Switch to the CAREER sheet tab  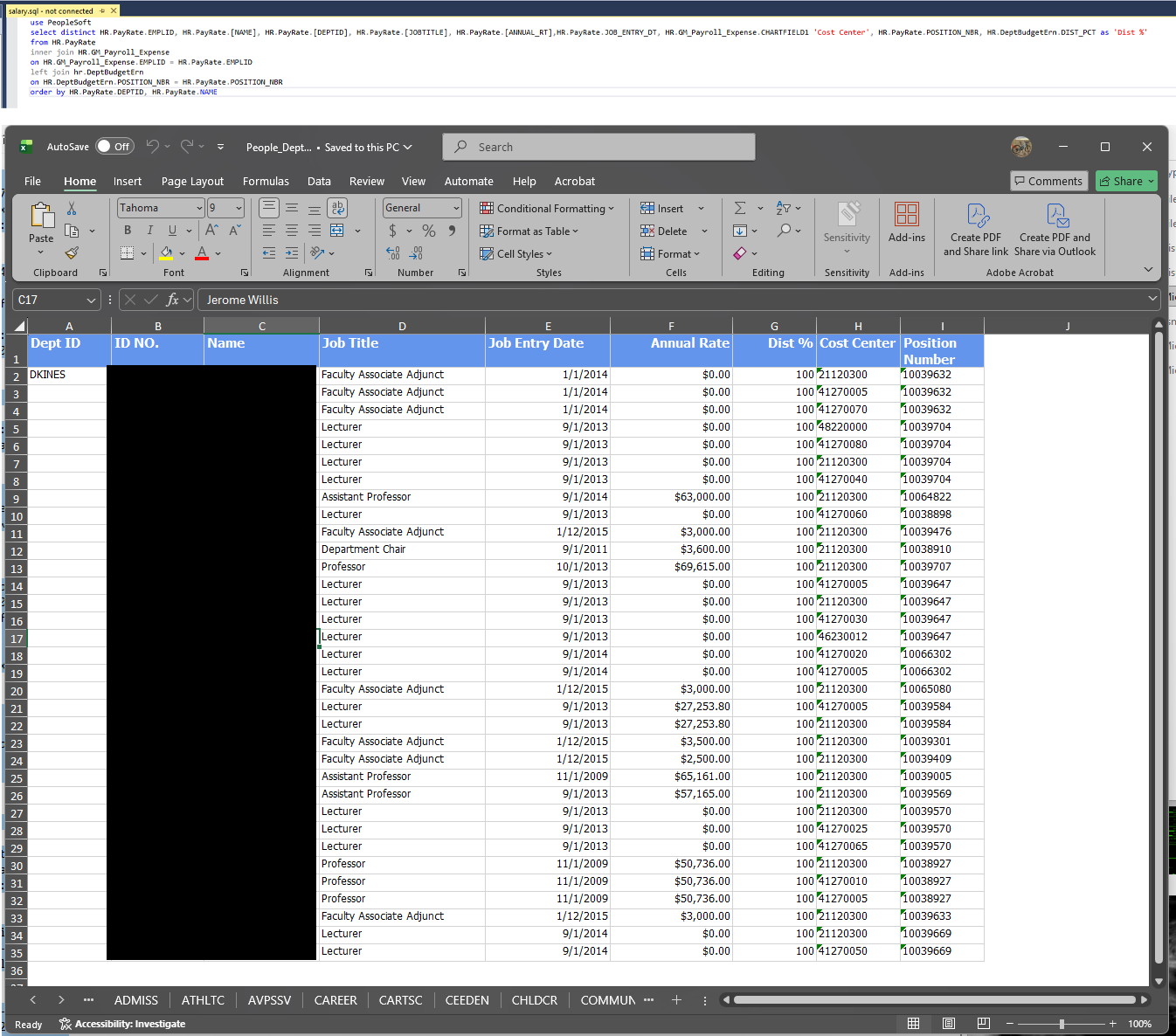336,1000
